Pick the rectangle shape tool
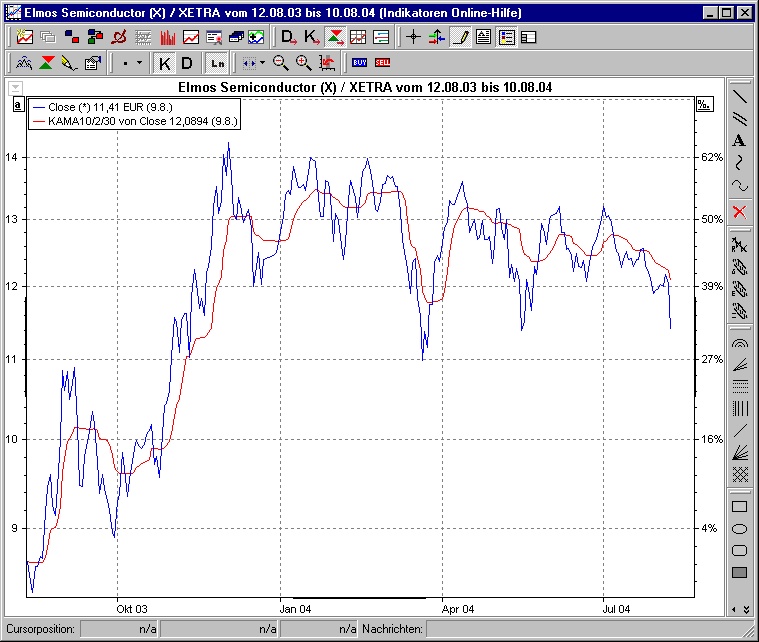This screenshot has height=642, width=759. 740,507
